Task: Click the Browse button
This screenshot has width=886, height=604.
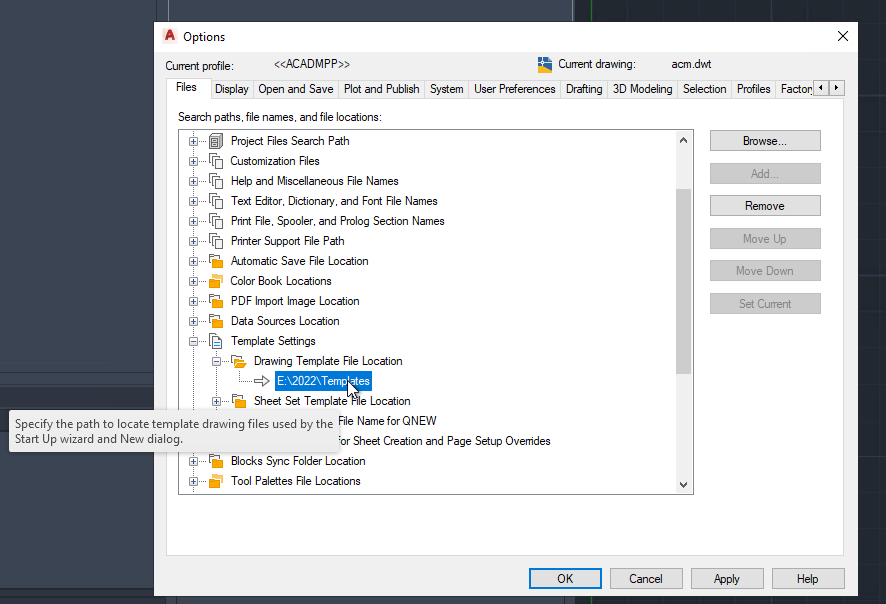Action: point(764,140)
